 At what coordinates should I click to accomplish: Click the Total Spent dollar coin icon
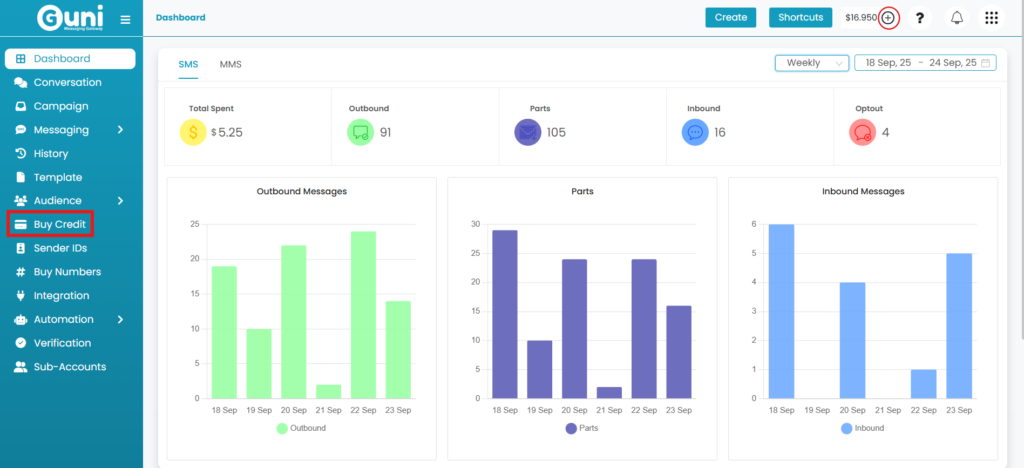193,132
